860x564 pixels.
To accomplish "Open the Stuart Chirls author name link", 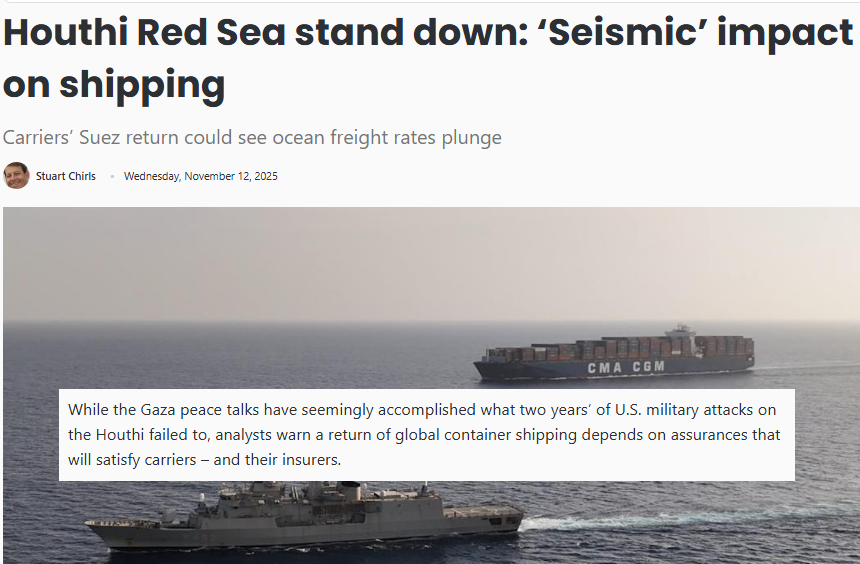I will [66, 177].
